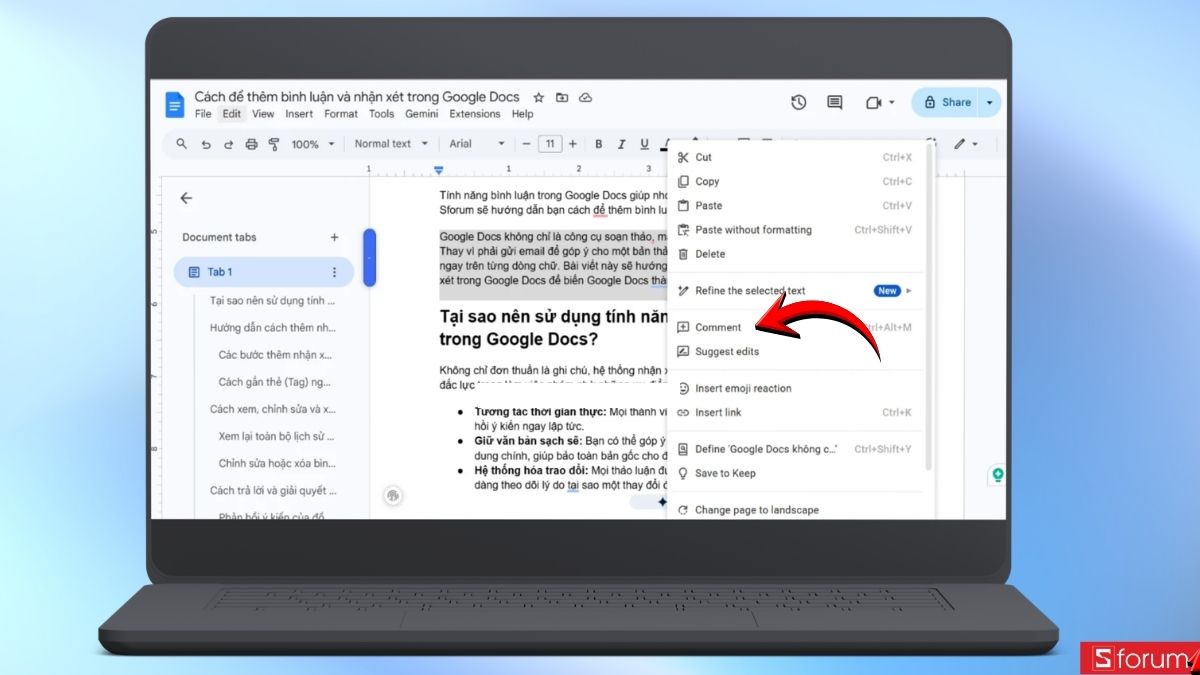The height and width of the screenshot is (675, 1200).
Task: Select Insert link from context menu
Action: tap(795, 412)
